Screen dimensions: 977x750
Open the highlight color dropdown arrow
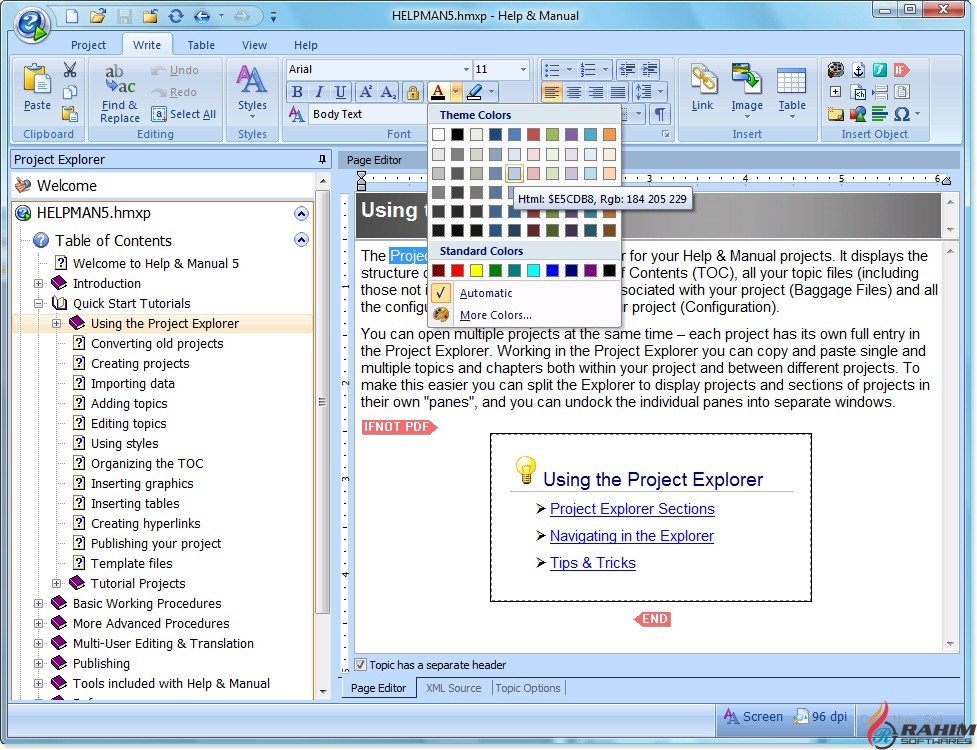(x=492, y=92)
